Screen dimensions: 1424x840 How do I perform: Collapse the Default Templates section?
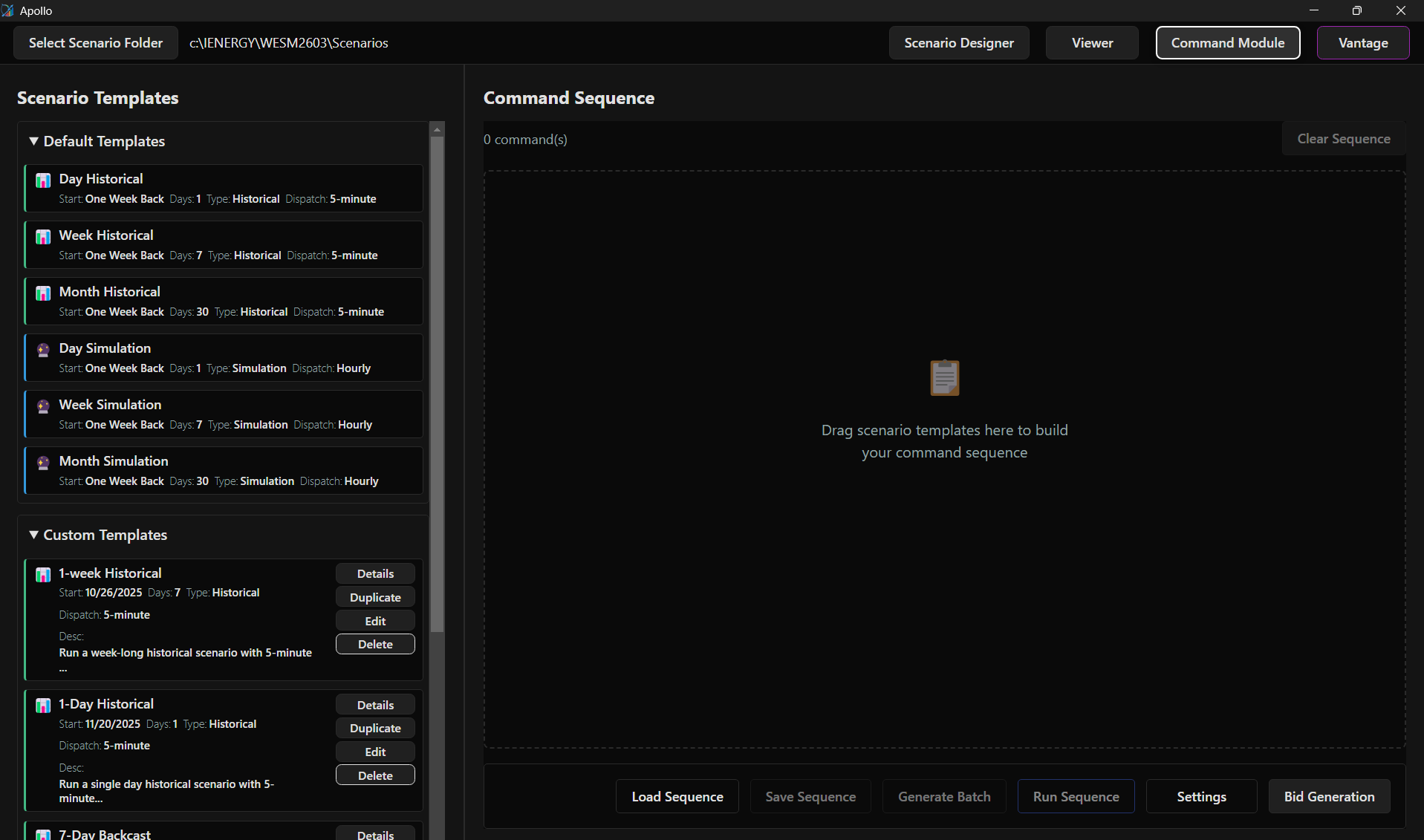click(x=33, y=141)
